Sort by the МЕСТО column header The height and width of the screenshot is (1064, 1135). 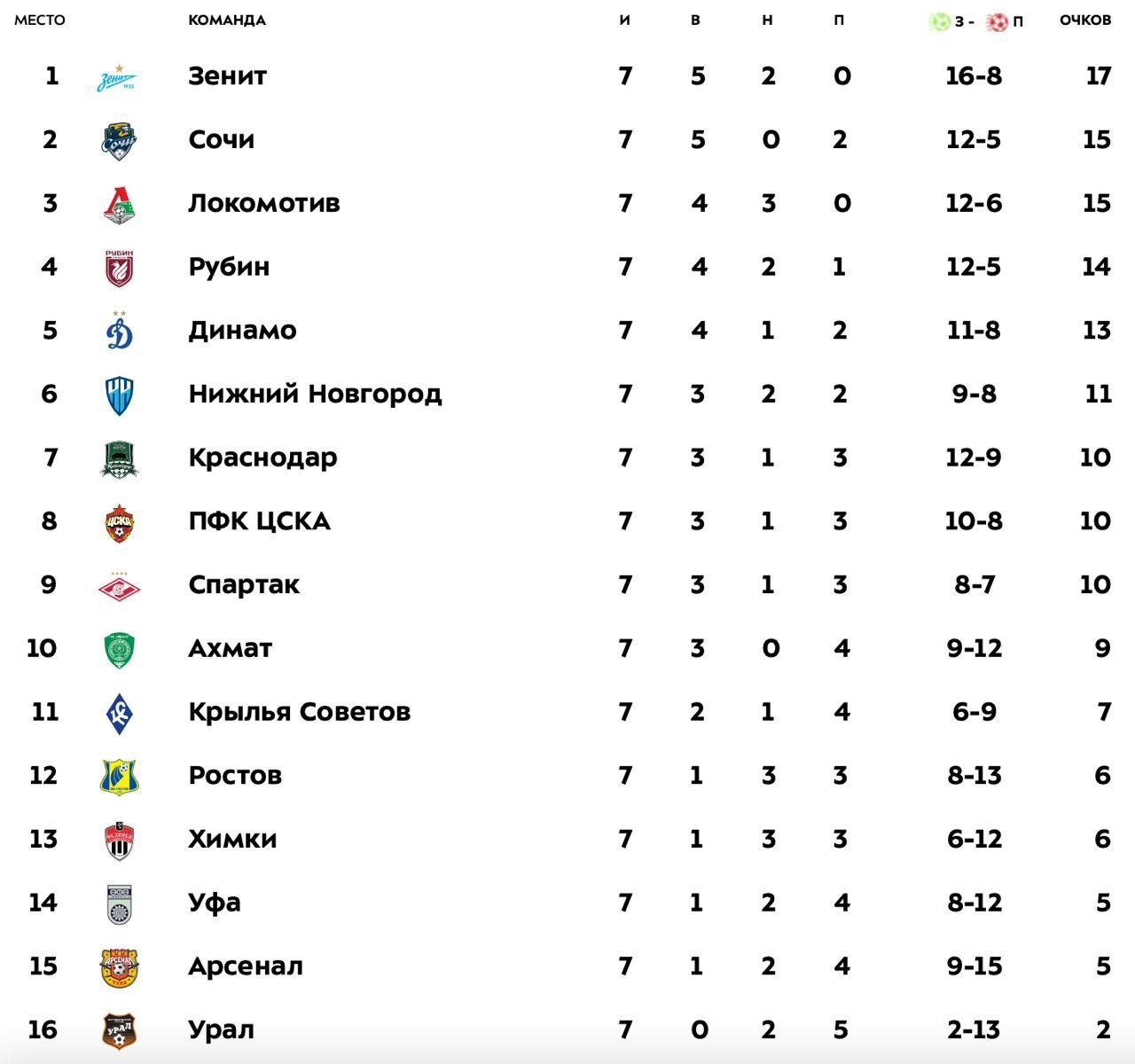pos(40,20)
